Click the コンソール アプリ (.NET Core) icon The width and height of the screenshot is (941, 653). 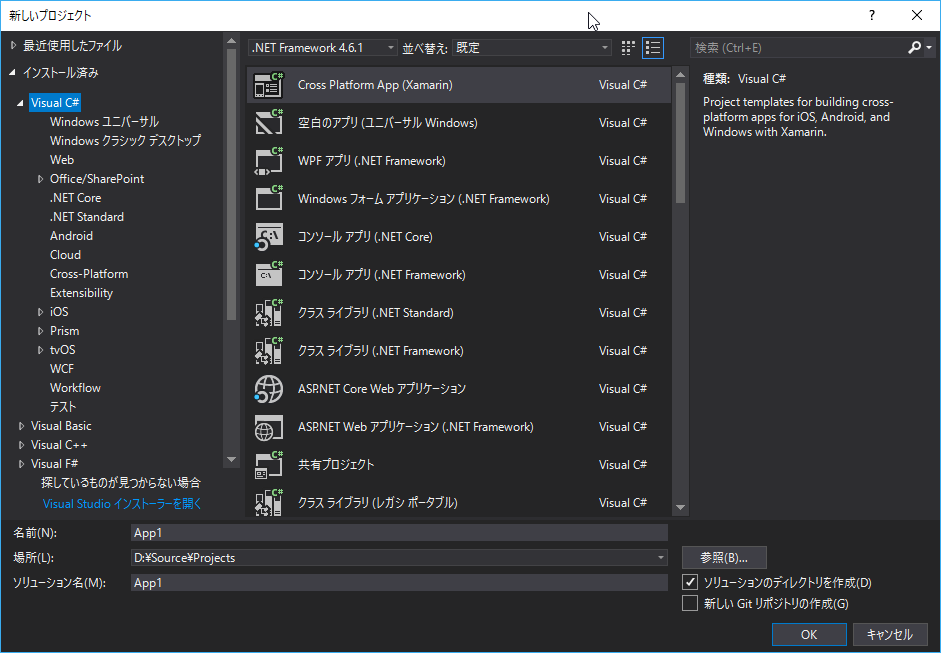point(268,237)
